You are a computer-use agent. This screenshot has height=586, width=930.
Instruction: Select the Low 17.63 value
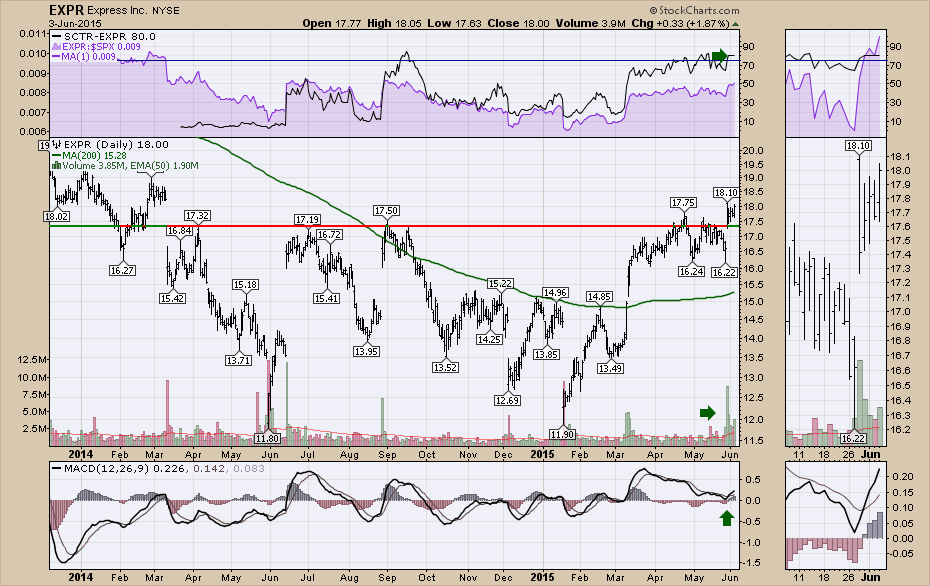tap(454, 24)
